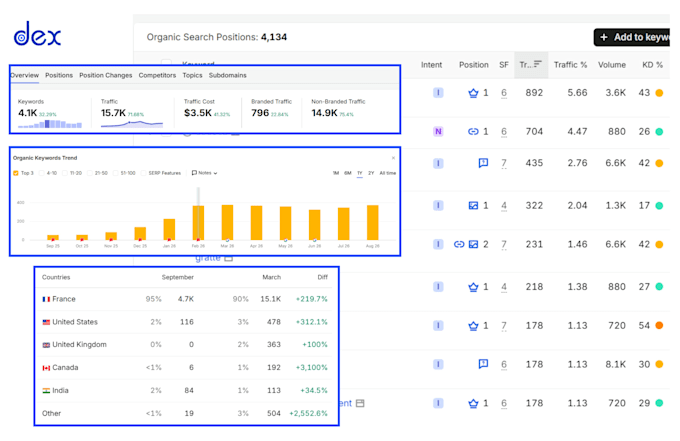Click the Navigational N intent badge in the 704 row
Image resolution: width=680 pixels, height=441 pixels.
[438, 131]
